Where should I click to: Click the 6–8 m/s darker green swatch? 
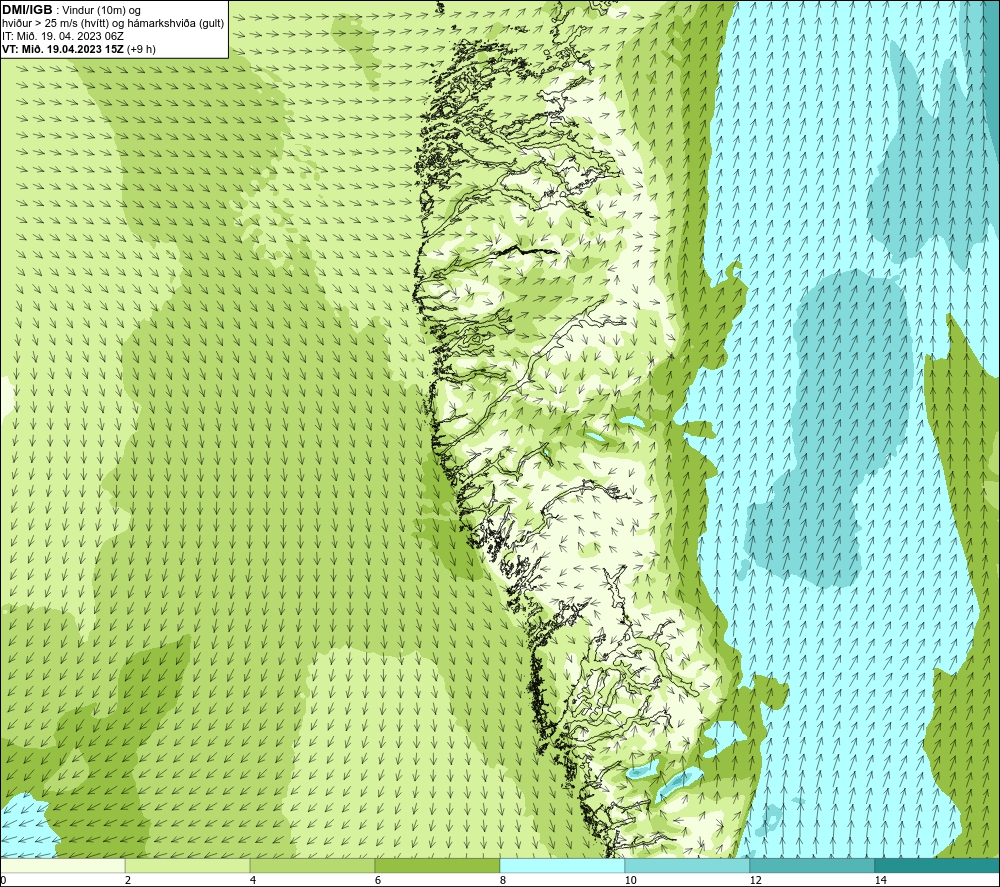pos(438,866)
